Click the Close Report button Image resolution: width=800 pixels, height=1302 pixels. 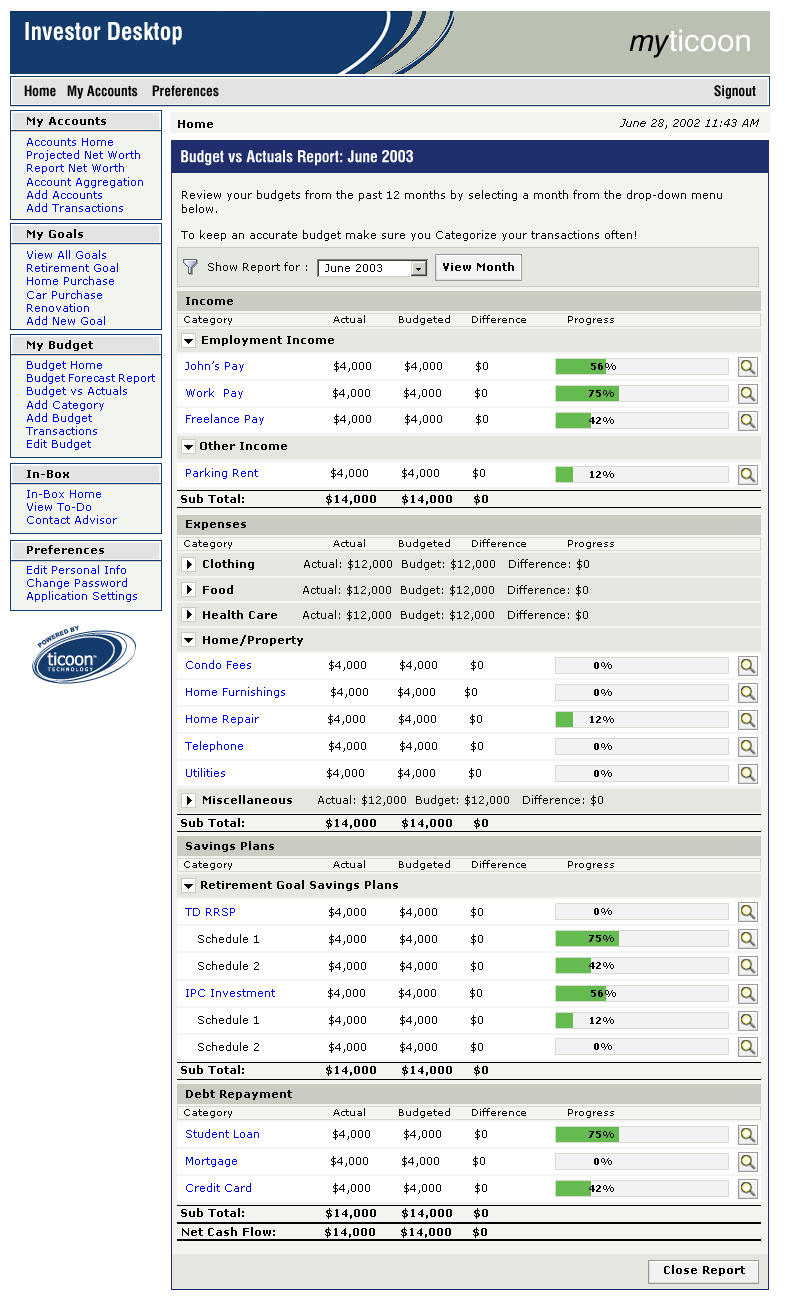point(703,1271)
